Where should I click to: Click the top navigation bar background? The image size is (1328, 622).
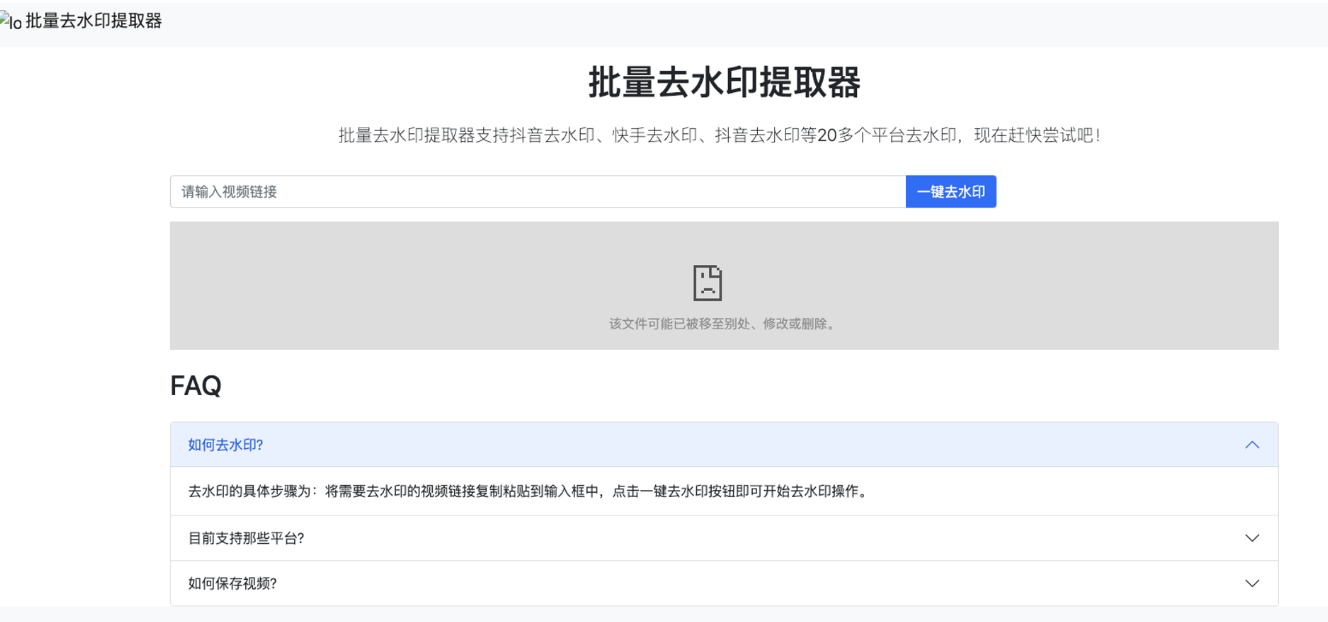coord(700,22)
